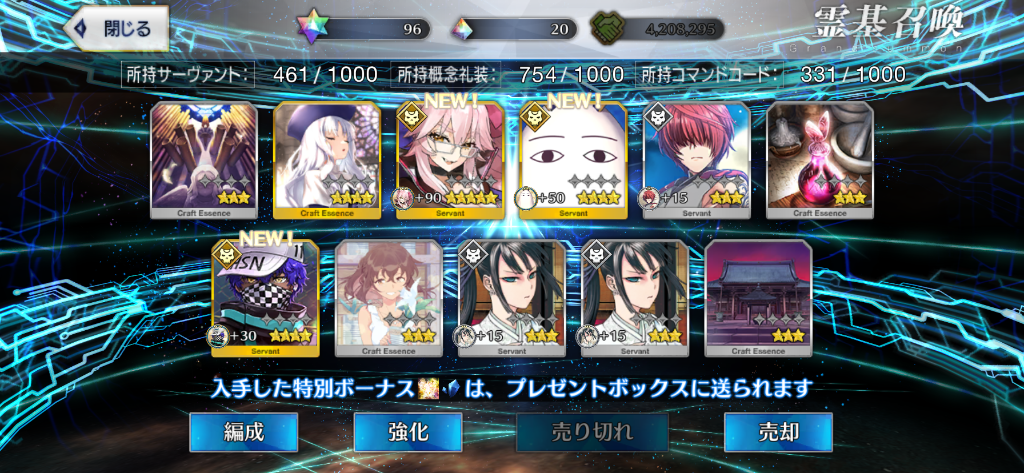Select the white egg-face Servant card
This screenshot has height=473, width=1024.
click(573, 160)
